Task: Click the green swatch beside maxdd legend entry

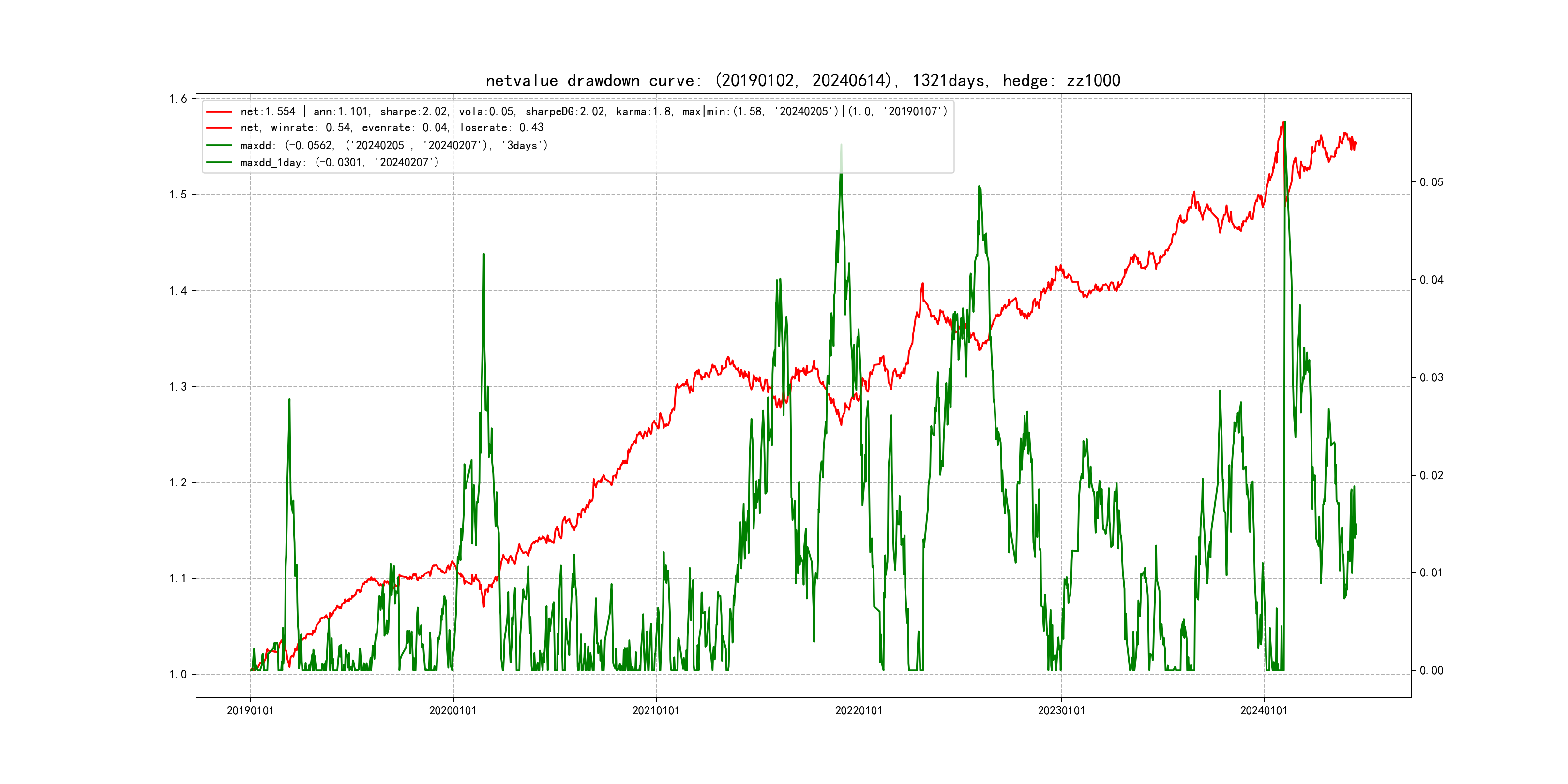Action: (x=219, y=146)
